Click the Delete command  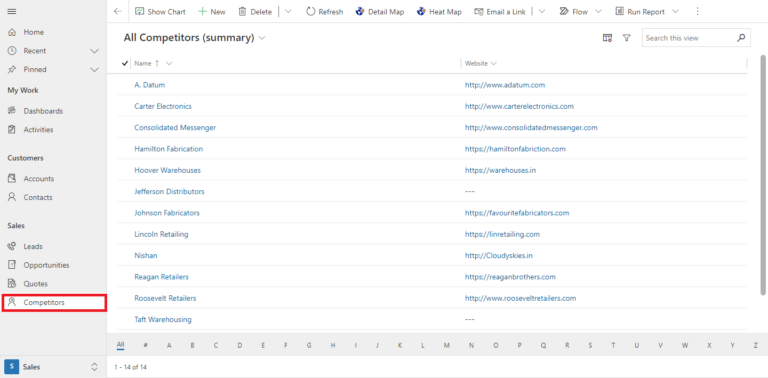(x=255, y=12)
